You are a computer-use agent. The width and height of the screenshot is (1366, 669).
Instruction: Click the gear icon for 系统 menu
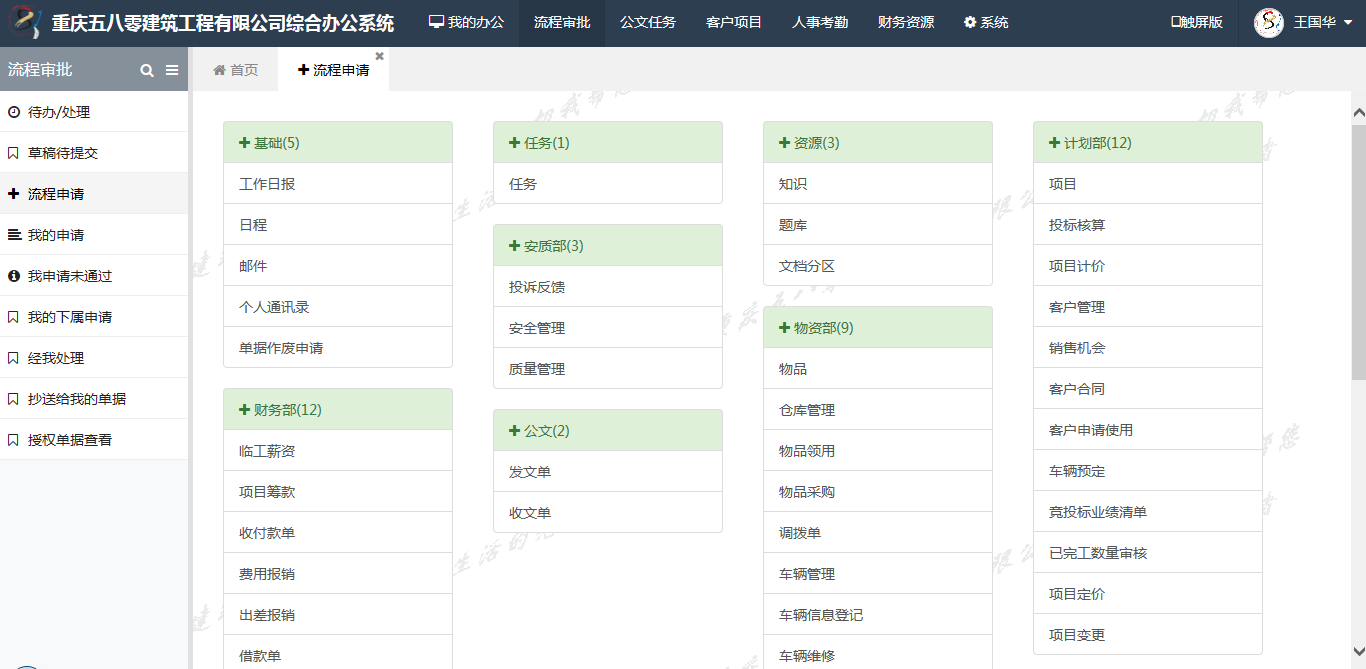point(969,23)
